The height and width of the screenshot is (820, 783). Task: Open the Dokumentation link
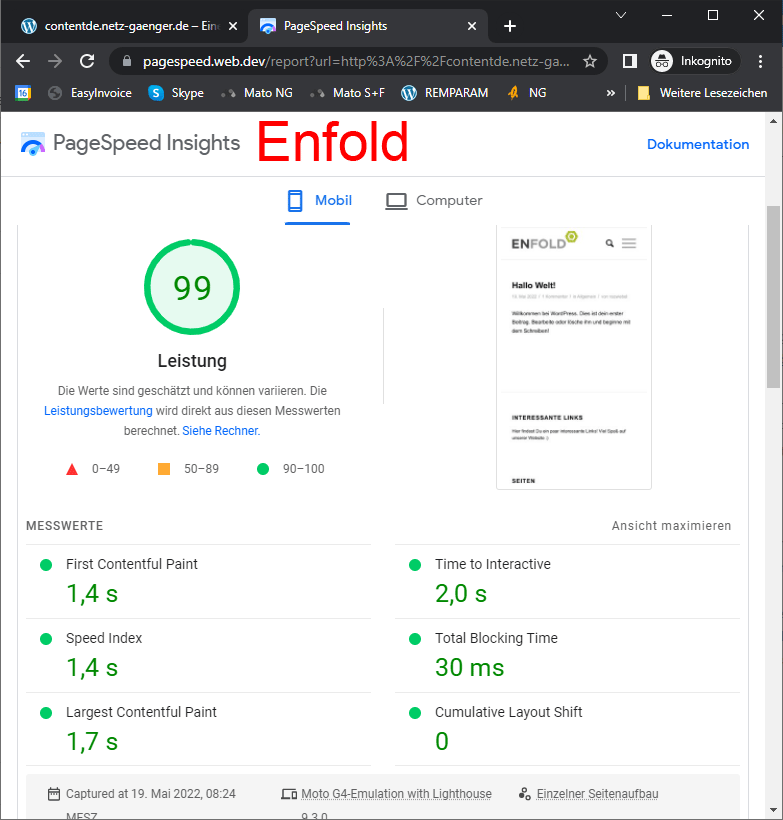[698, 144]
